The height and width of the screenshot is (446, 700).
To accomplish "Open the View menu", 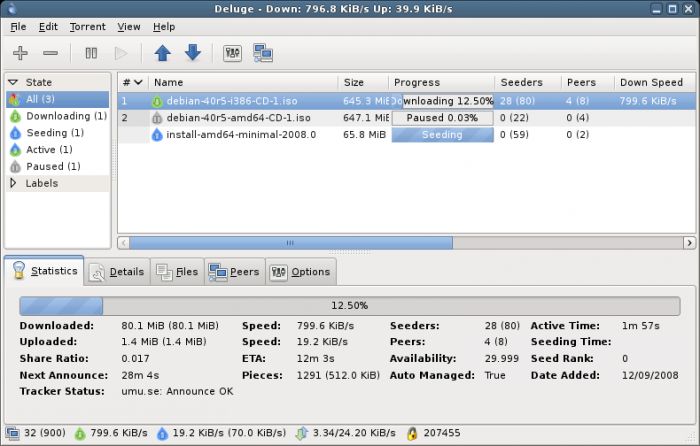I will click(x=129, y=27).
